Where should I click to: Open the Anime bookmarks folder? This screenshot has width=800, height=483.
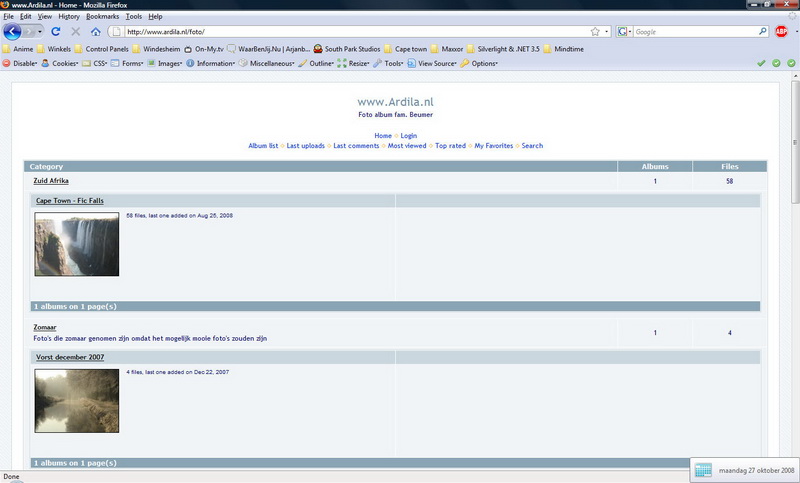18,49
